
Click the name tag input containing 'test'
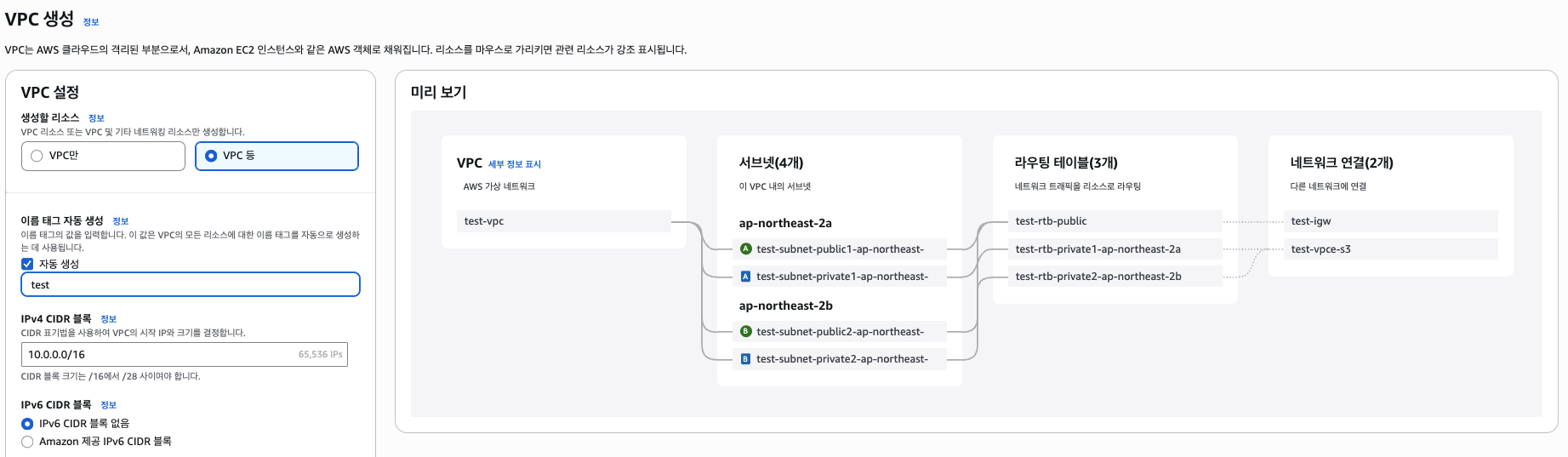point(190,285)
